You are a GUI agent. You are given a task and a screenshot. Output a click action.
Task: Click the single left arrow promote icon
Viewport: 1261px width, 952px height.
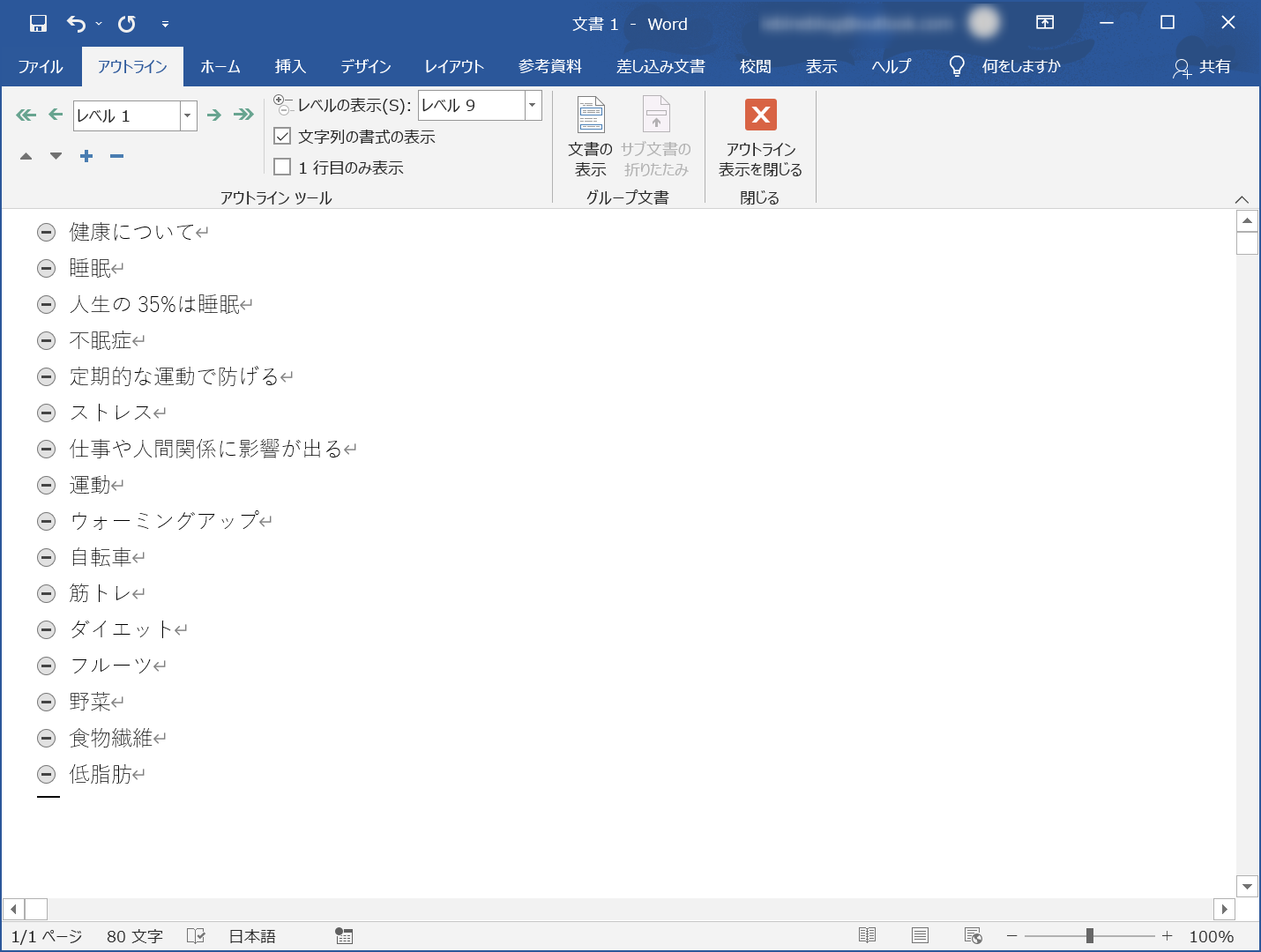pyautogui.click(x=56, y=115)
